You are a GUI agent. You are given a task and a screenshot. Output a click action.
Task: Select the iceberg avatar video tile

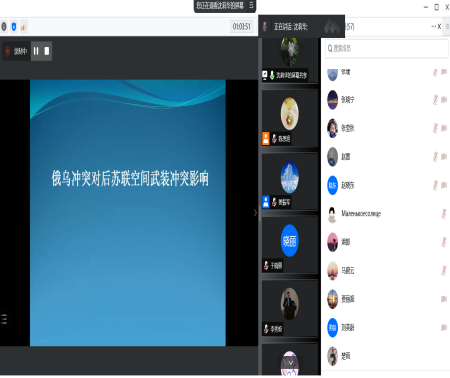[290, 182]
